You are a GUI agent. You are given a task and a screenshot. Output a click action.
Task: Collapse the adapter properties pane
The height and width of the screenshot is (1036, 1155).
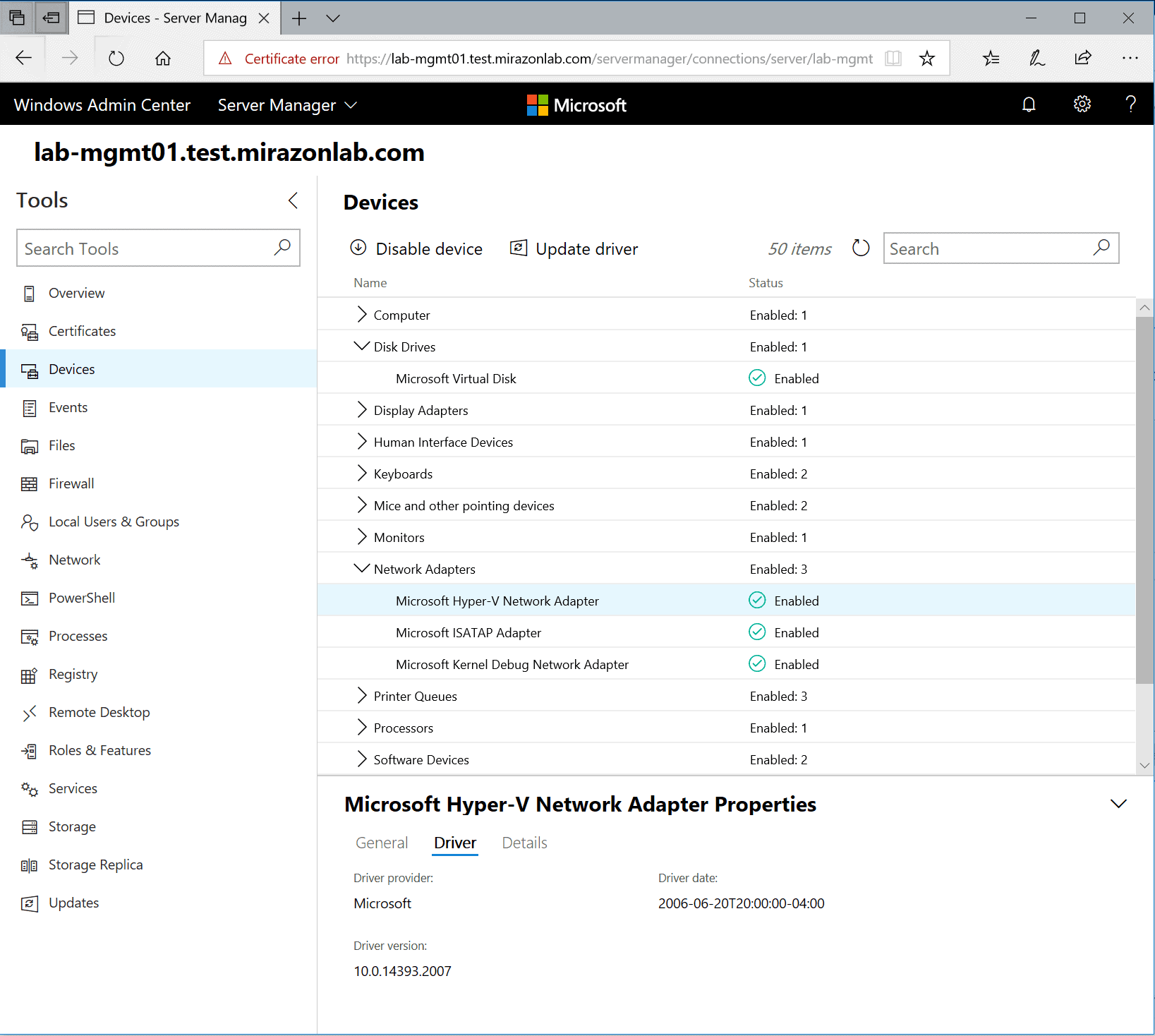[1118, 804]
